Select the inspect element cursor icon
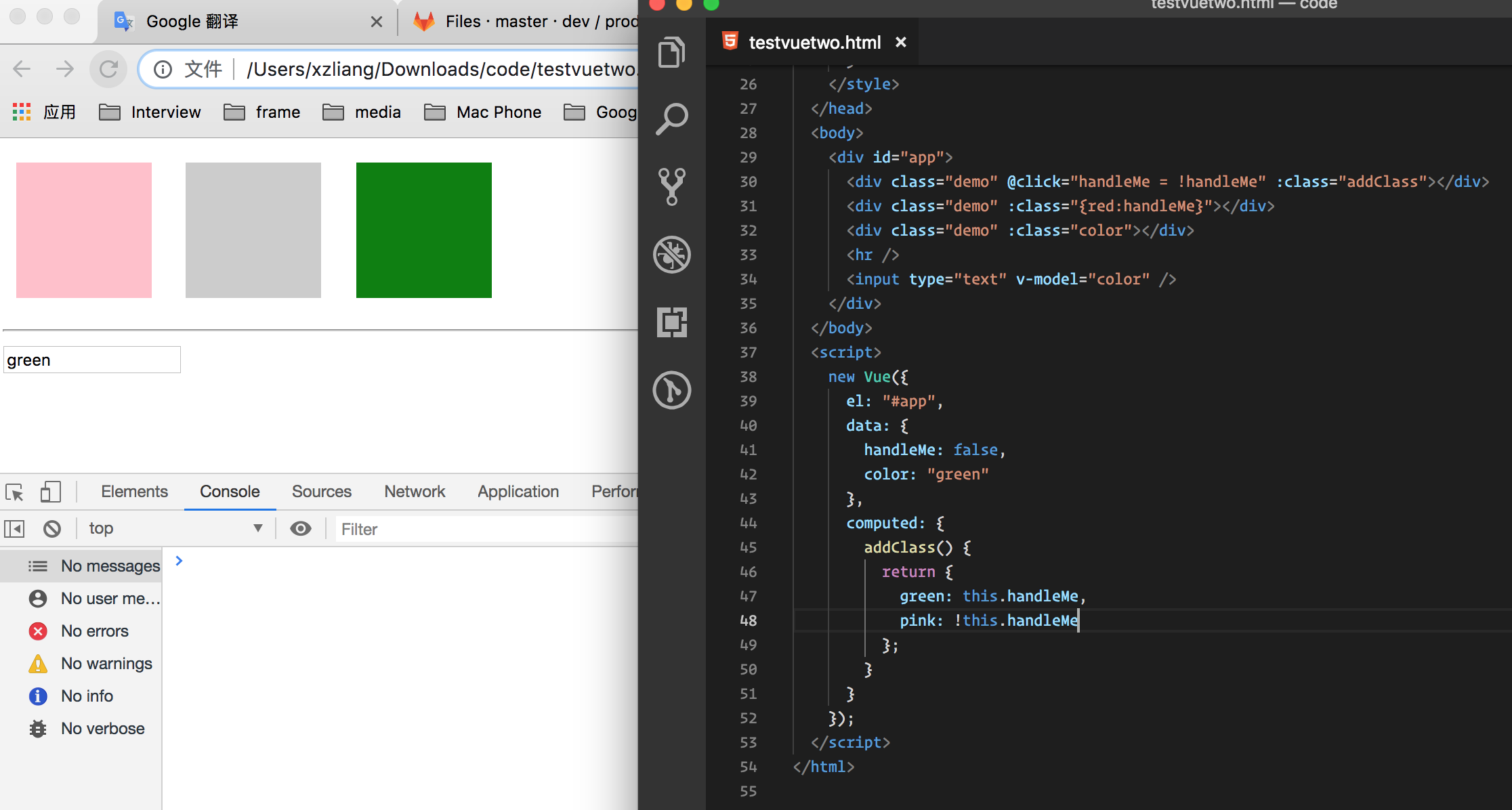This screenshot has height=810, width=1512. [x=15, y=492]
